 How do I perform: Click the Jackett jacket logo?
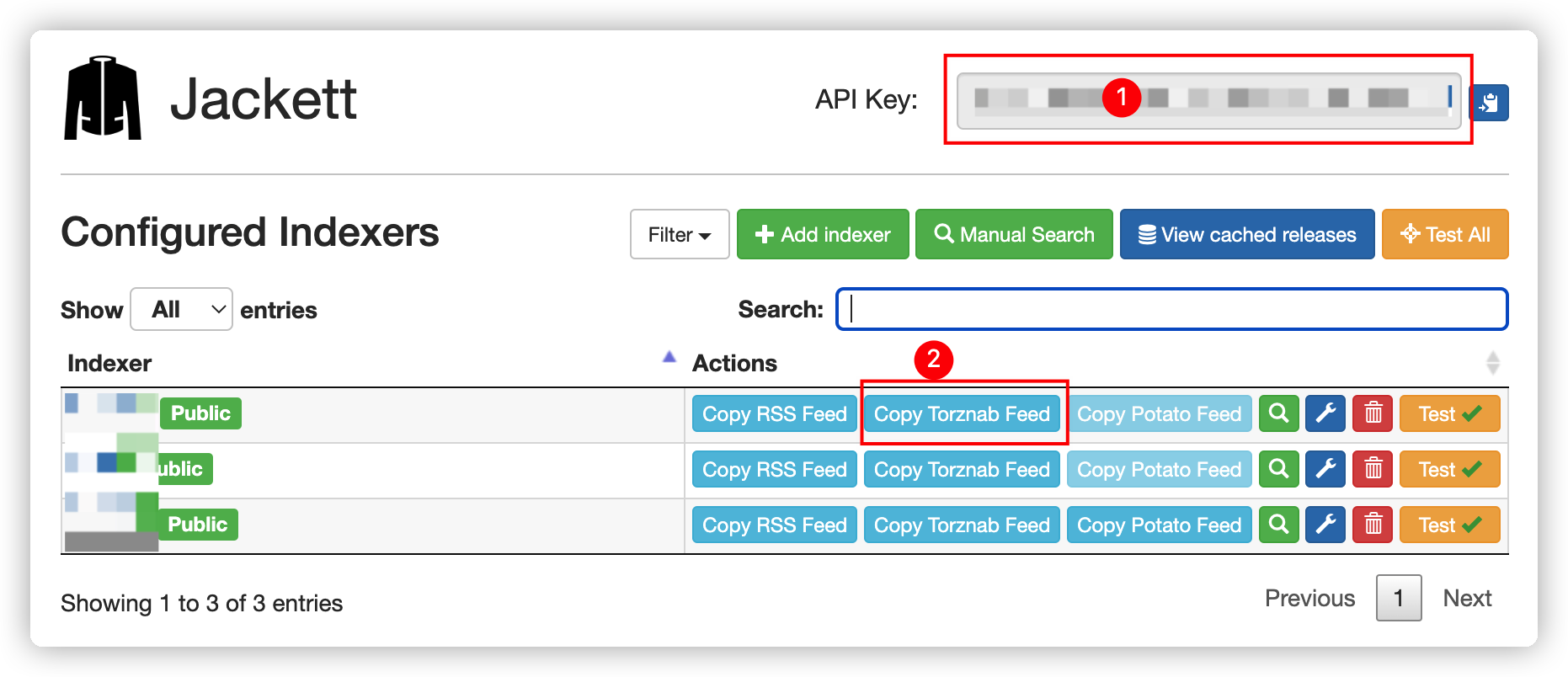[103, 99]
